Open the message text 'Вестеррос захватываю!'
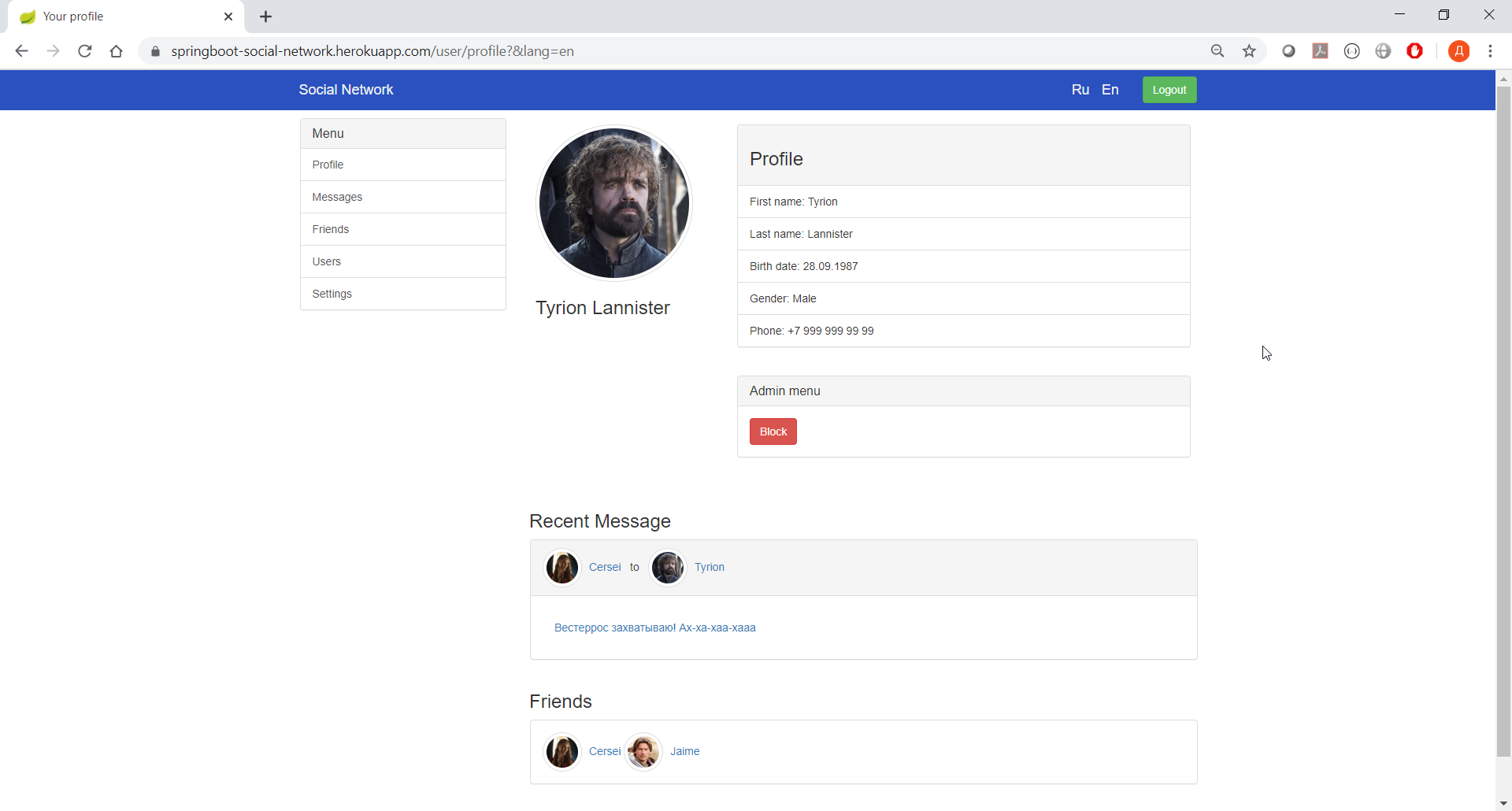Screen dimensions: 1512x811 click(655, 628)
